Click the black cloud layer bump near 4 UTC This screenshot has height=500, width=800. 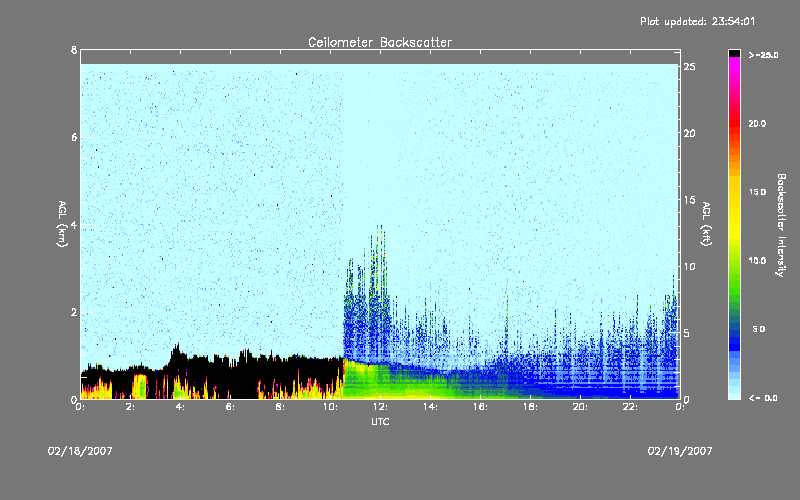tap(176, 355)
